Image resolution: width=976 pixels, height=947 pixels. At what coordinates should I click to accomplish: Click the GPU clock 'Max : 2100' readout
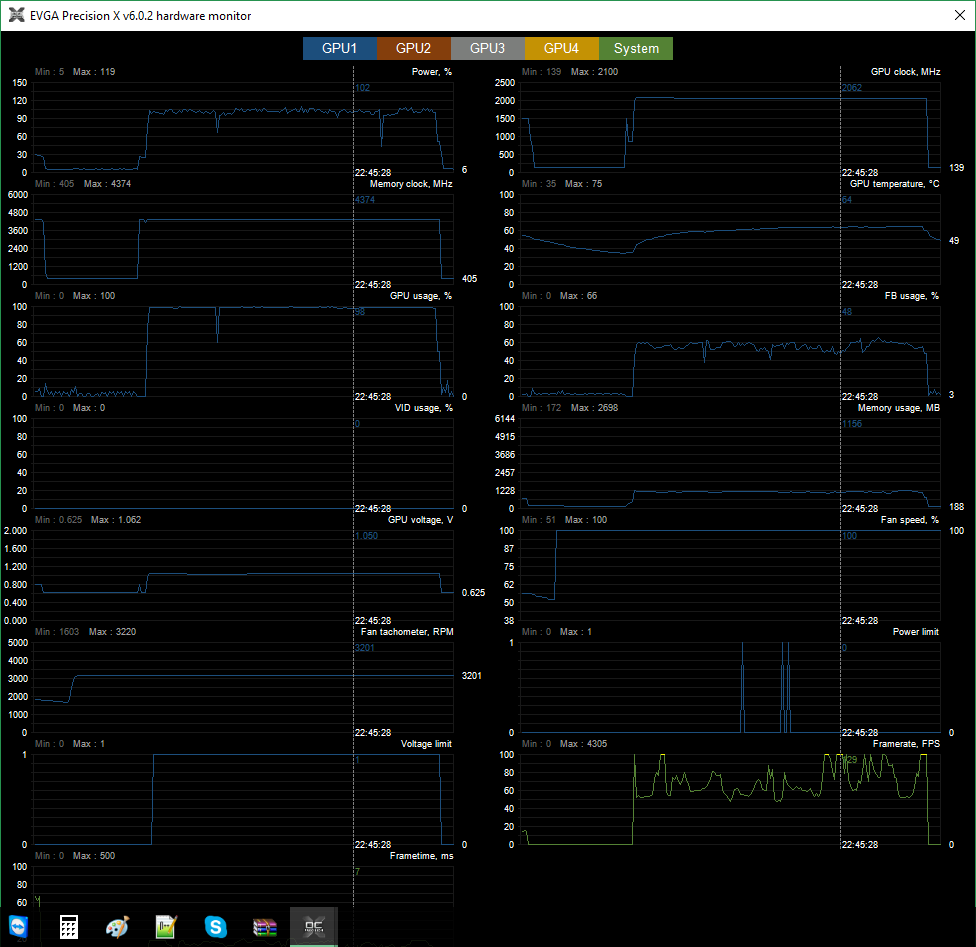click(594, 72)
